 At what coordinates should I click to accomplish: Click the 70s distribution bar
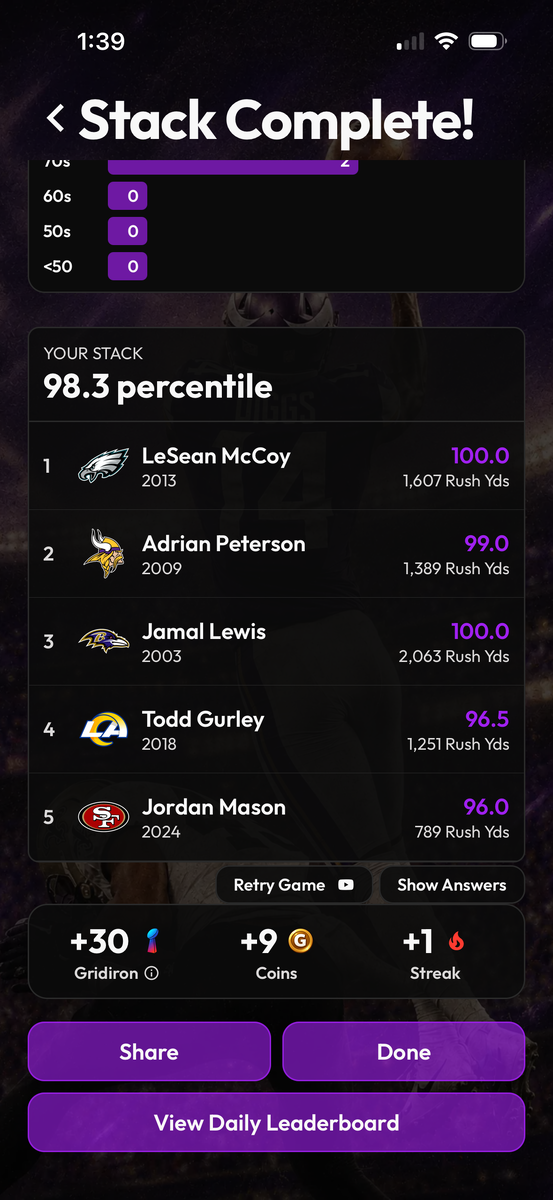tap(233, 166)
